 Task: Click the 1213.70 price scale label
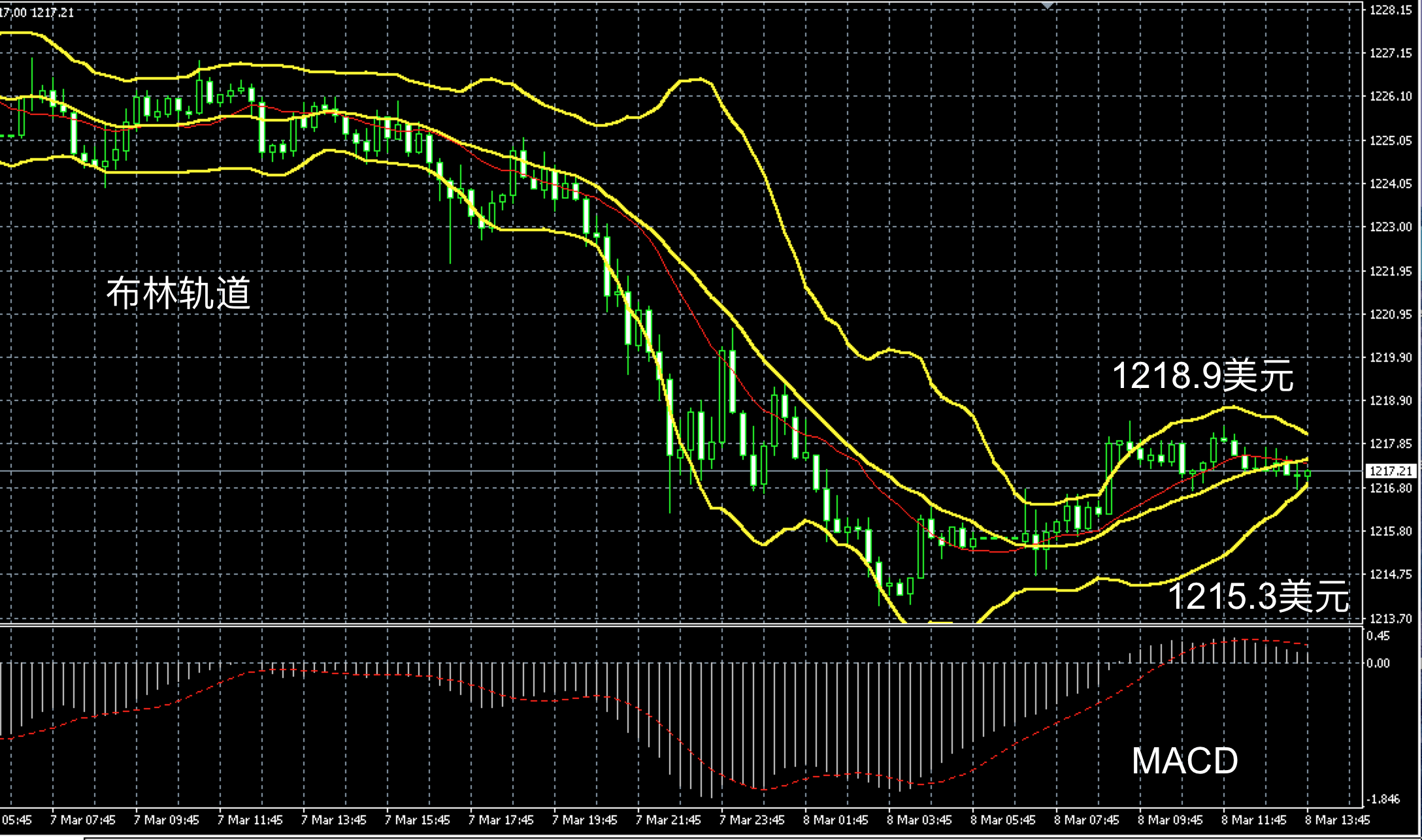1391,618
